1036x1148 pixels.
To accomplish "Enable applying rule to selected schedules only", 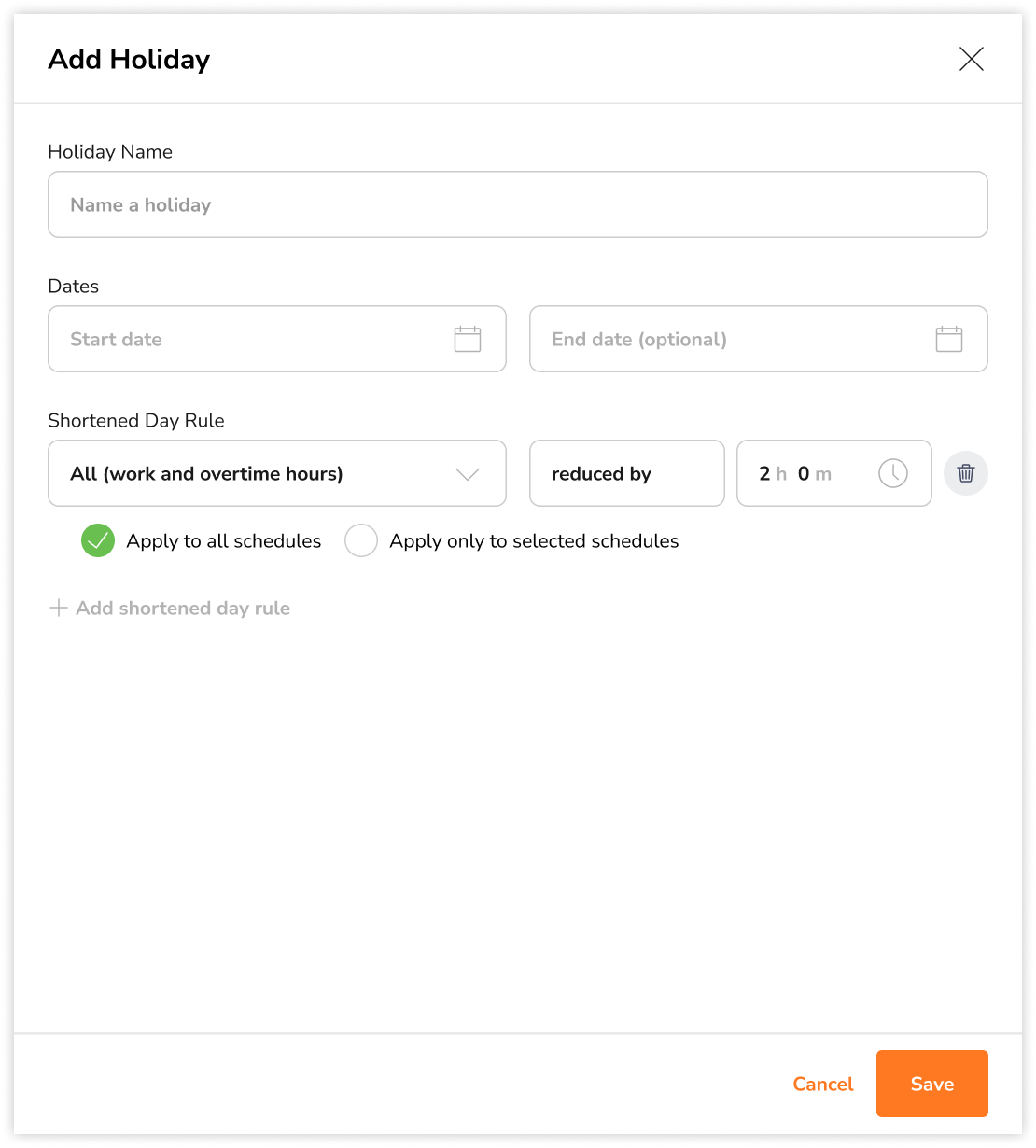I will pyautogui.click(x=361, y=540).
